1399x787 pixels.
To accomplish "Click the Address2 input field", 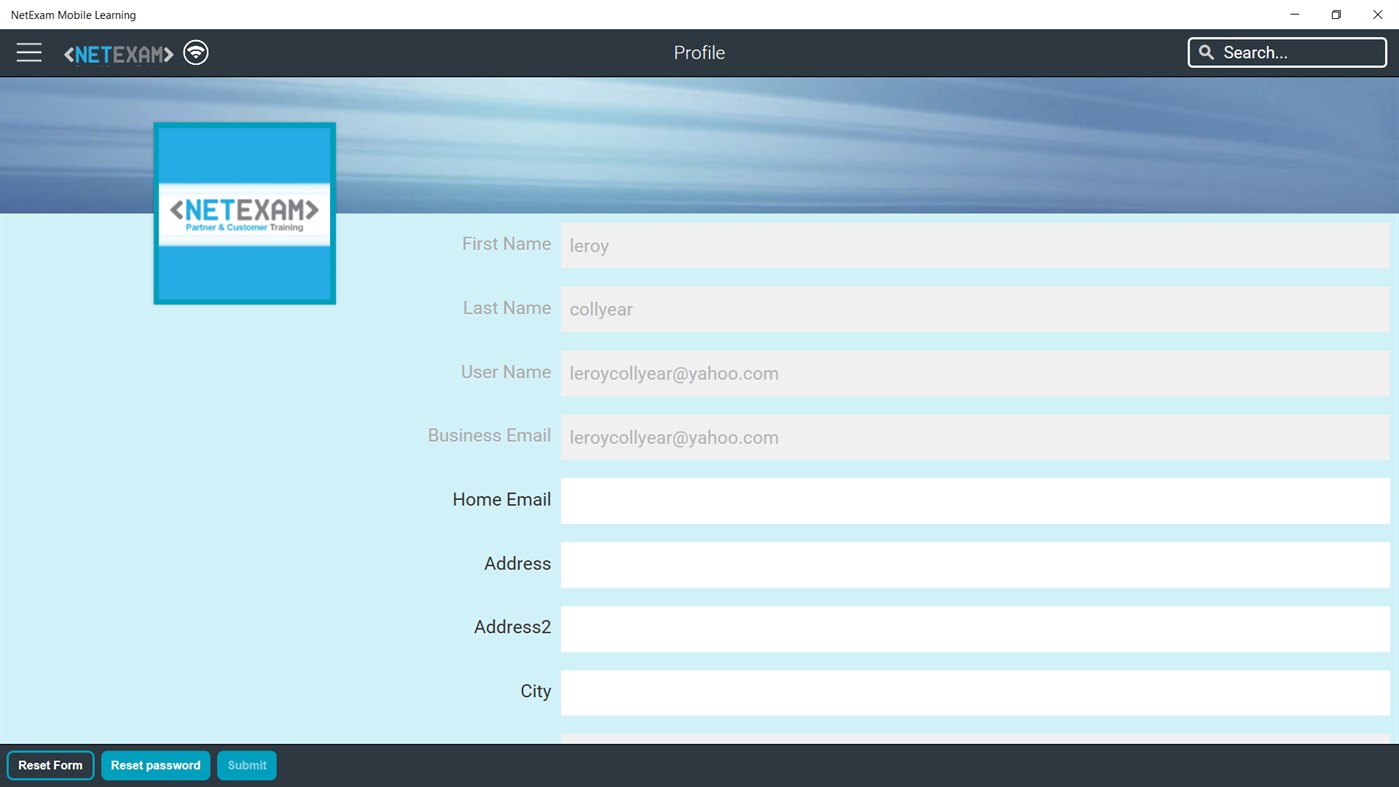I will pyautogui.click(x=975, y=628).
